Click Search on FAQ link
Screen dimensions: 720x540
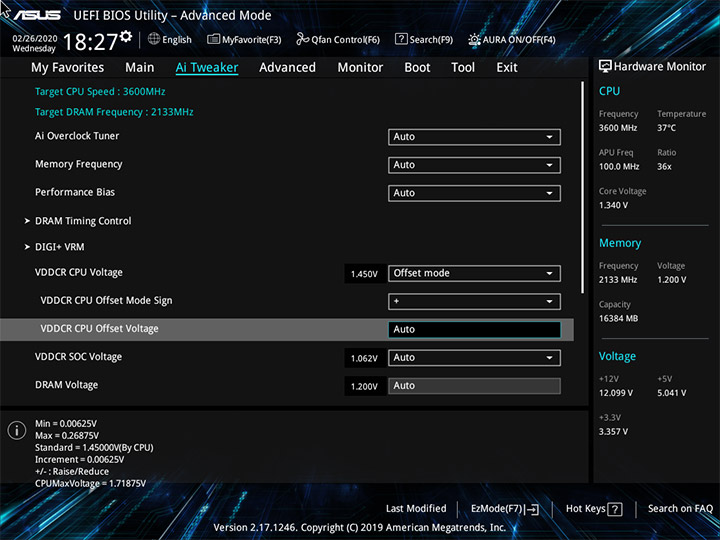coord(681,508)
